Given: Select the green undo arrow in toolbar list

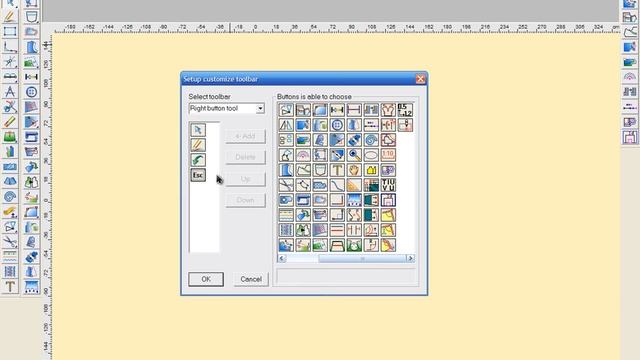Looking at the screenshot, I should click(x=198, y=160).
